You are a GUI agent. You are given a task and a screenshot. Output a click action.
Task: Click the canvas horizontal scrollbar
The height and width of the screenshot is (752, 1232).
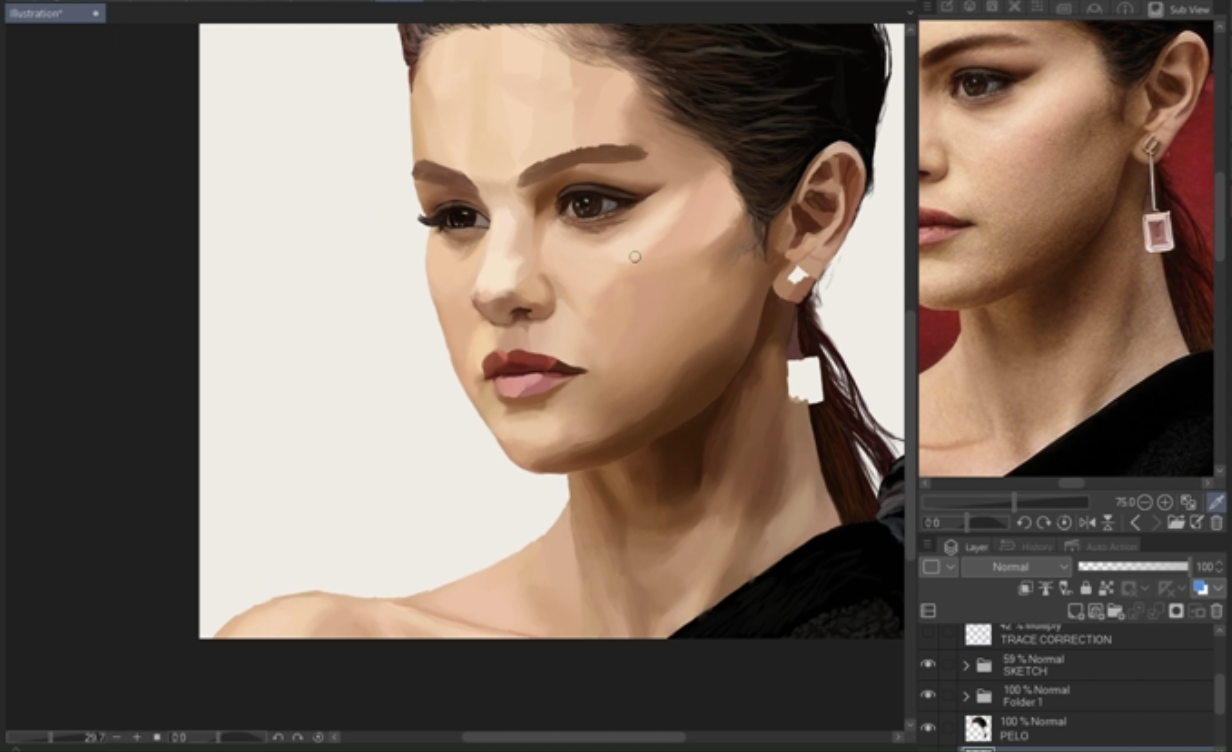(574, 738)
